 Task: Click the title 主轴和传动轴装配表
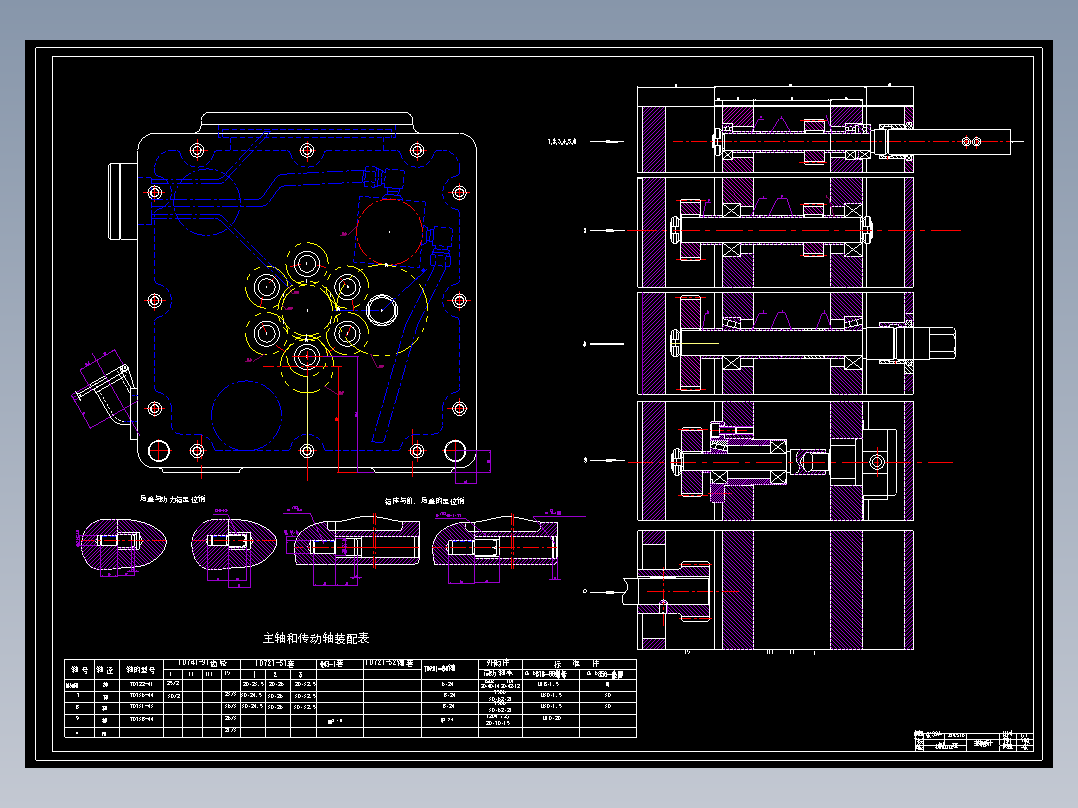[x=316, y=638]
